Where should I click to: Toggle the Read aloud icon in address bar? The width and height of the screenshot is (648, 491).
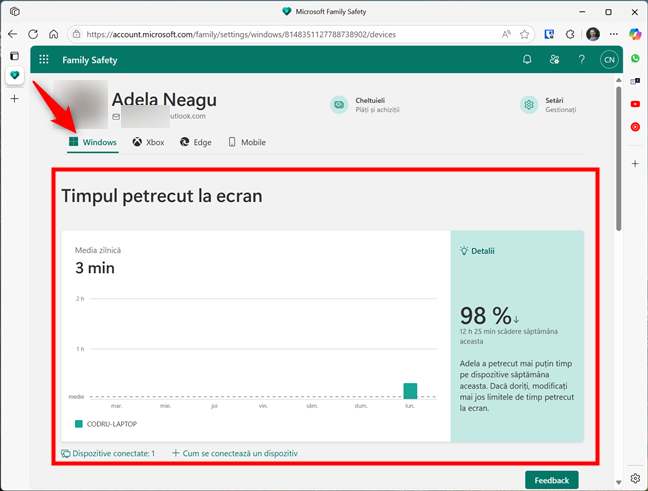[x=506, y=34]
